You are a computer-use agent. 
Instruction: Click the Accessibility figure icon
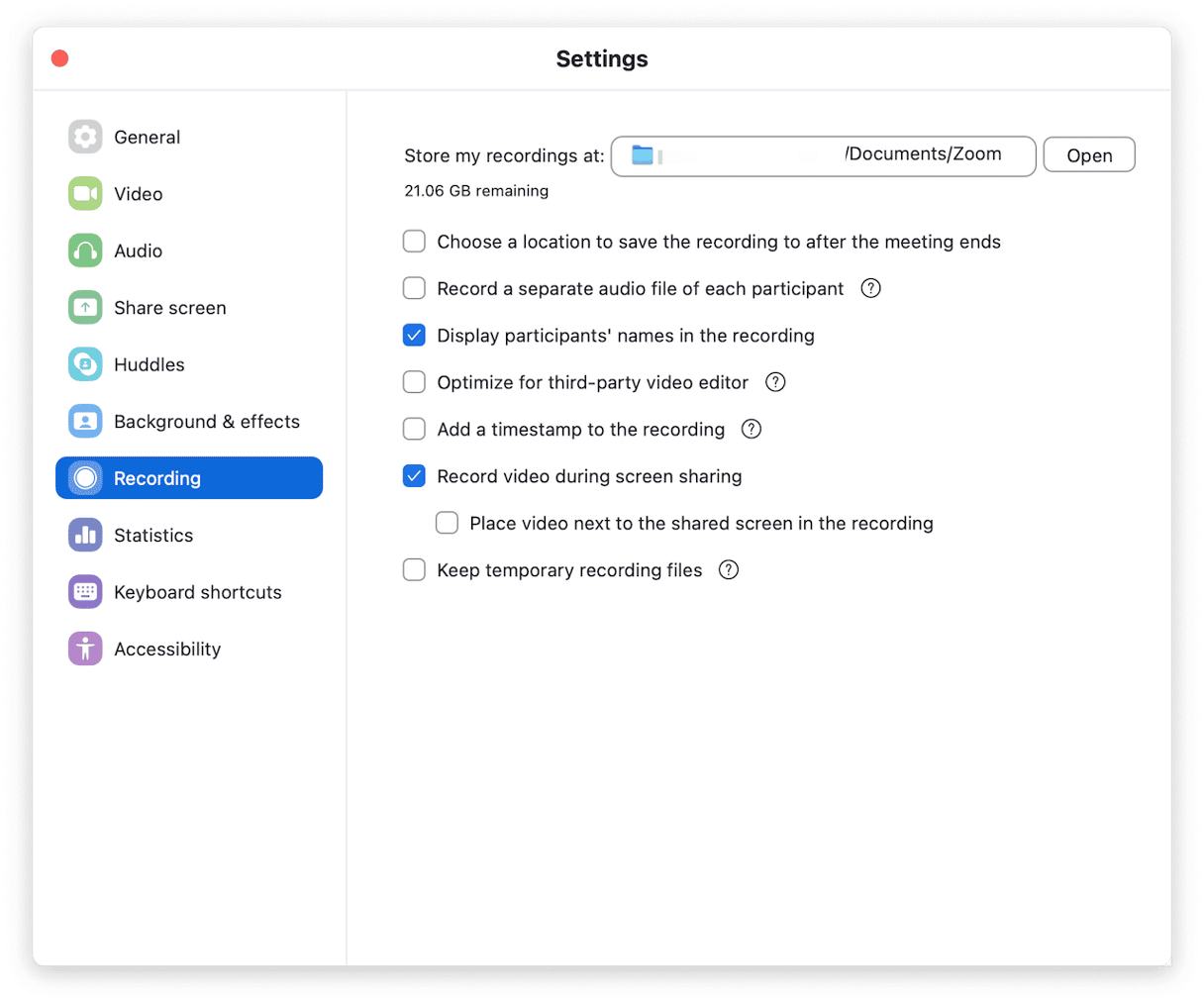click(85, 650)
